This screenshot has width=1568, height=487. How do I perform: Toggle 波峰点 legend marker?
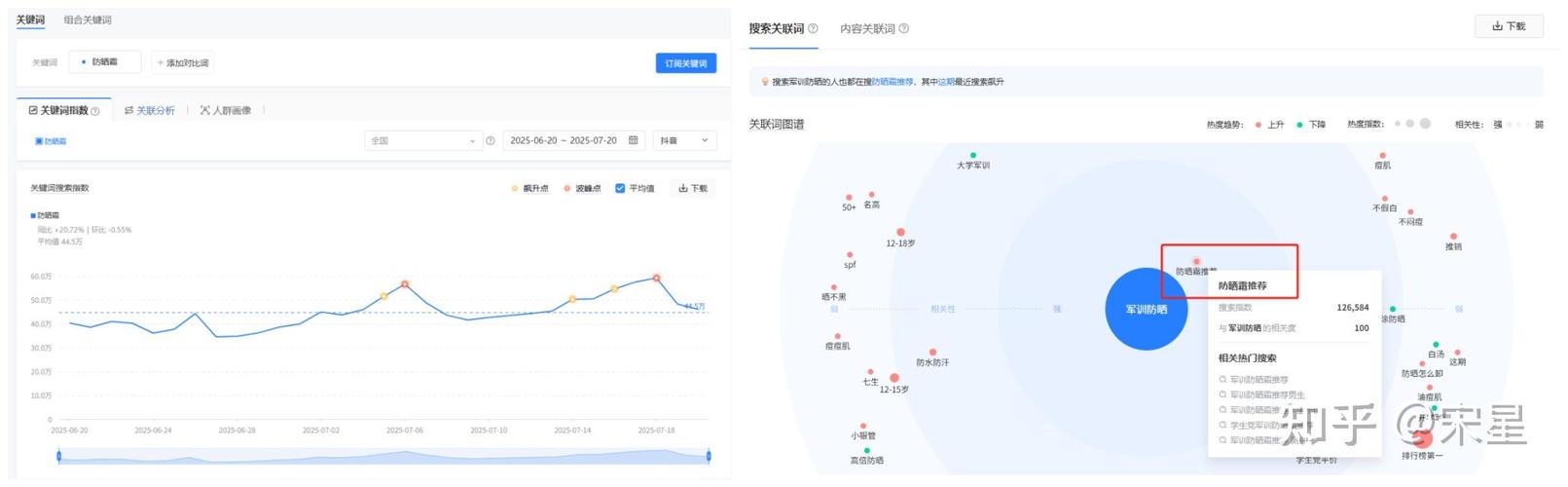coord(567,188)
